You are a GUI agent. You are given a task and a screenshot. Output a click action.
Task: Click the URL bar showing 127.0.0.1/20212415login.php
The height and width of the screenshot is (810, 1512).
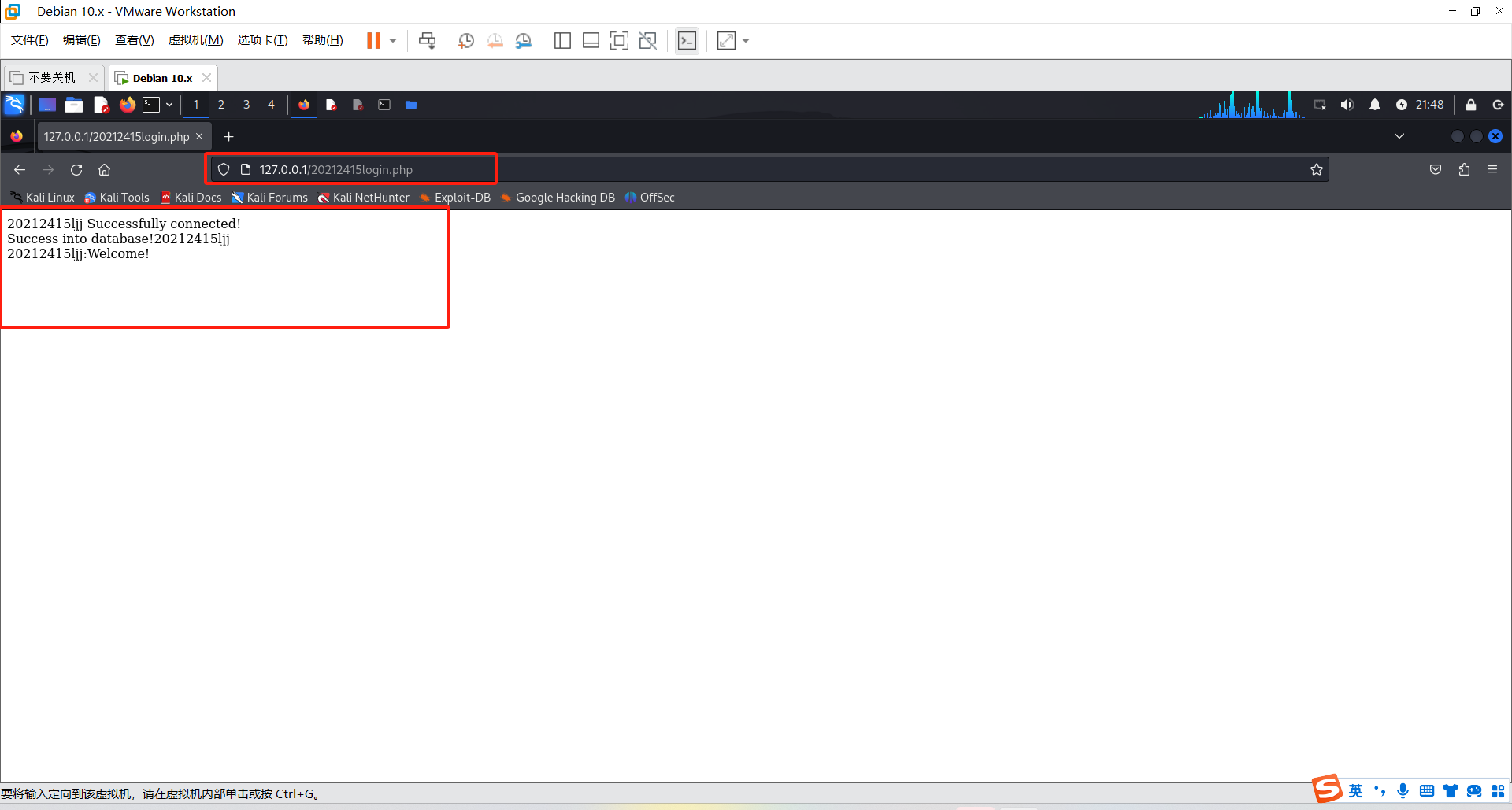coord(769,170)
